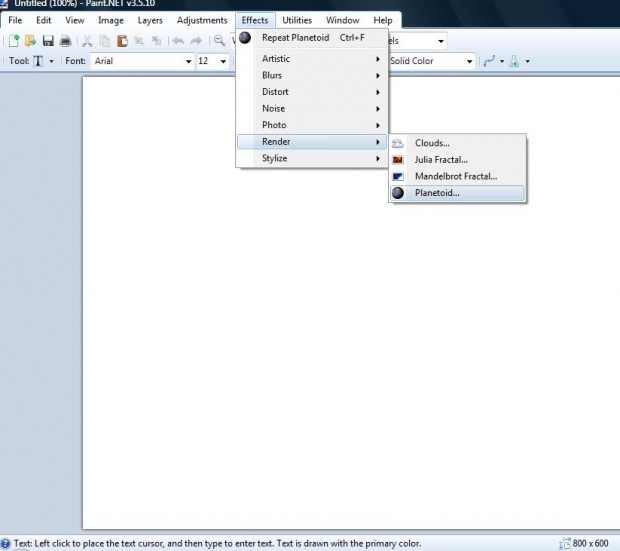The width and height of the screenshot is (620, 551).
Task: Select Clouds from the Render submenu
Action: 432,143
